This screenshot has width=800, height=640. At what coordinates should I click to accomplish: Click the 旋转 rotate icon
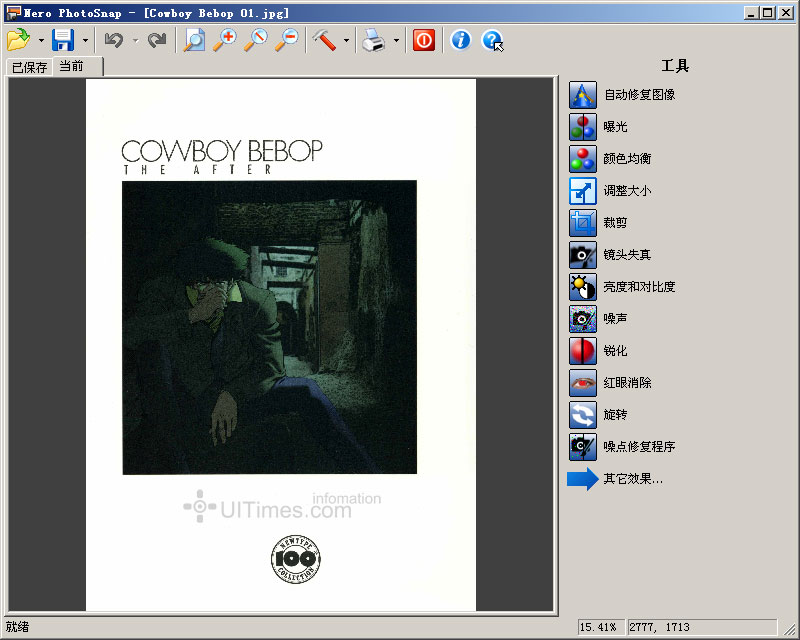[583, 415]
